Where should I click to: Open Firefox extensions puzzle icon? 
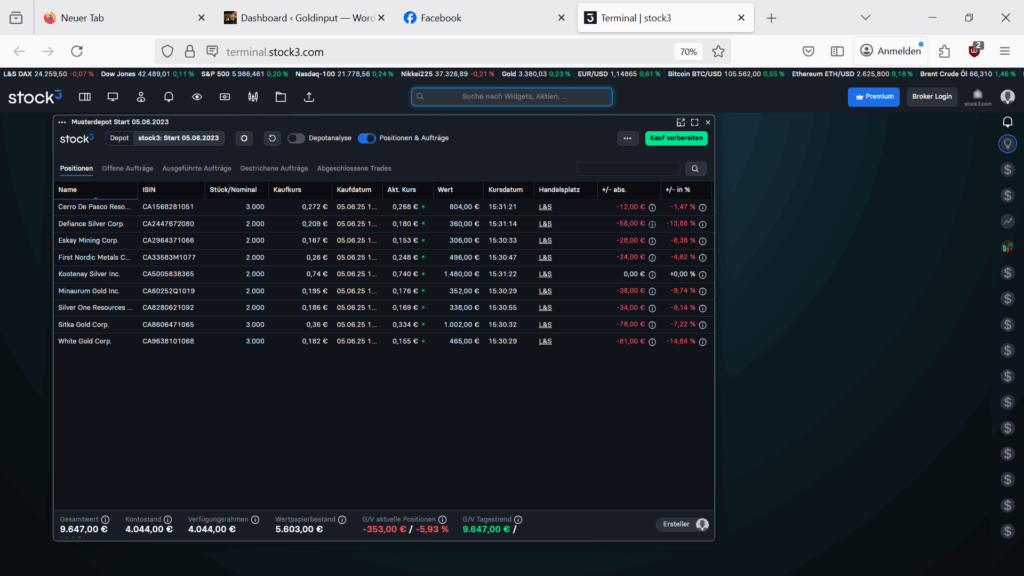(944, 52)
